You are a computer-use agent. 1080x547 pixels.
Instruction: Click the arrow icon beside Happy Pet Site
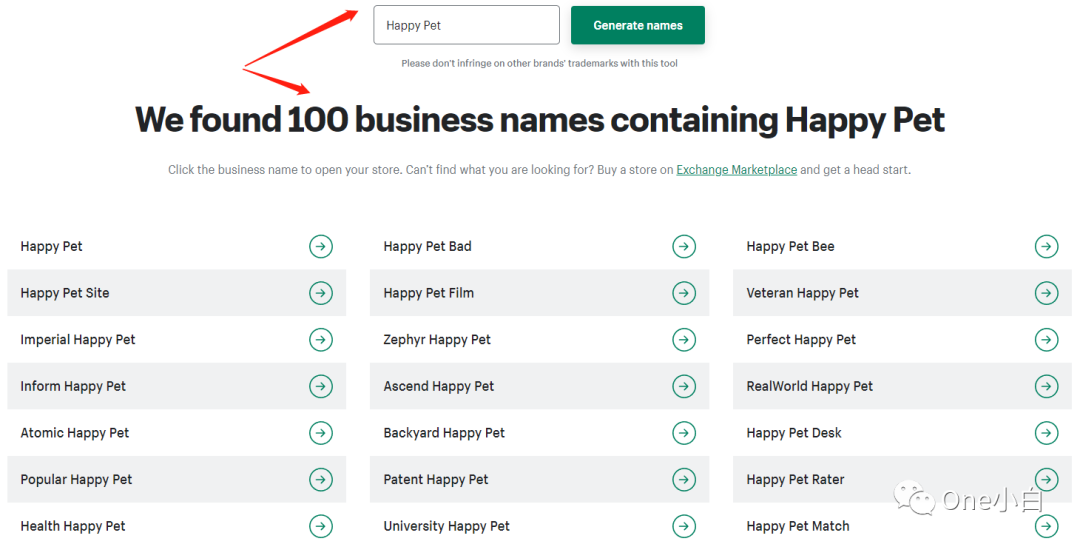click(x=320, y=293)
